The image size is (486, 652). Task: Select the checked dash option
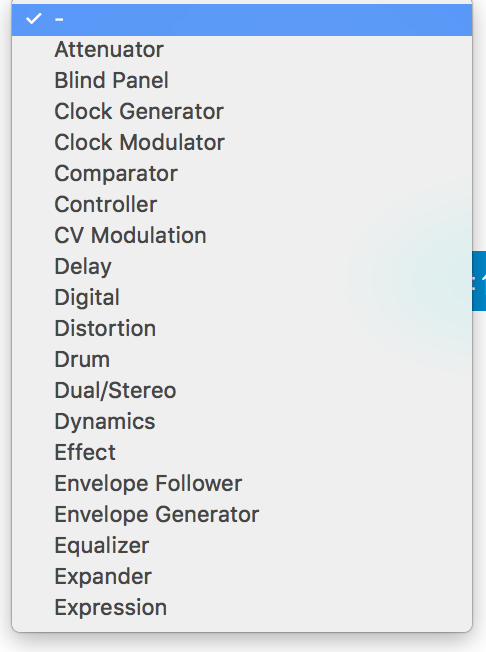(x=242, y=19)
